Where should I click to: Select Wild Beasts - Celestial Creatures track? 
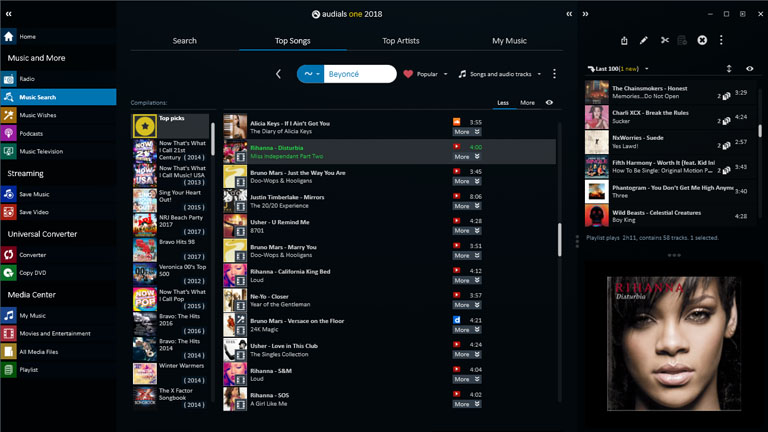tap(671, 216)
